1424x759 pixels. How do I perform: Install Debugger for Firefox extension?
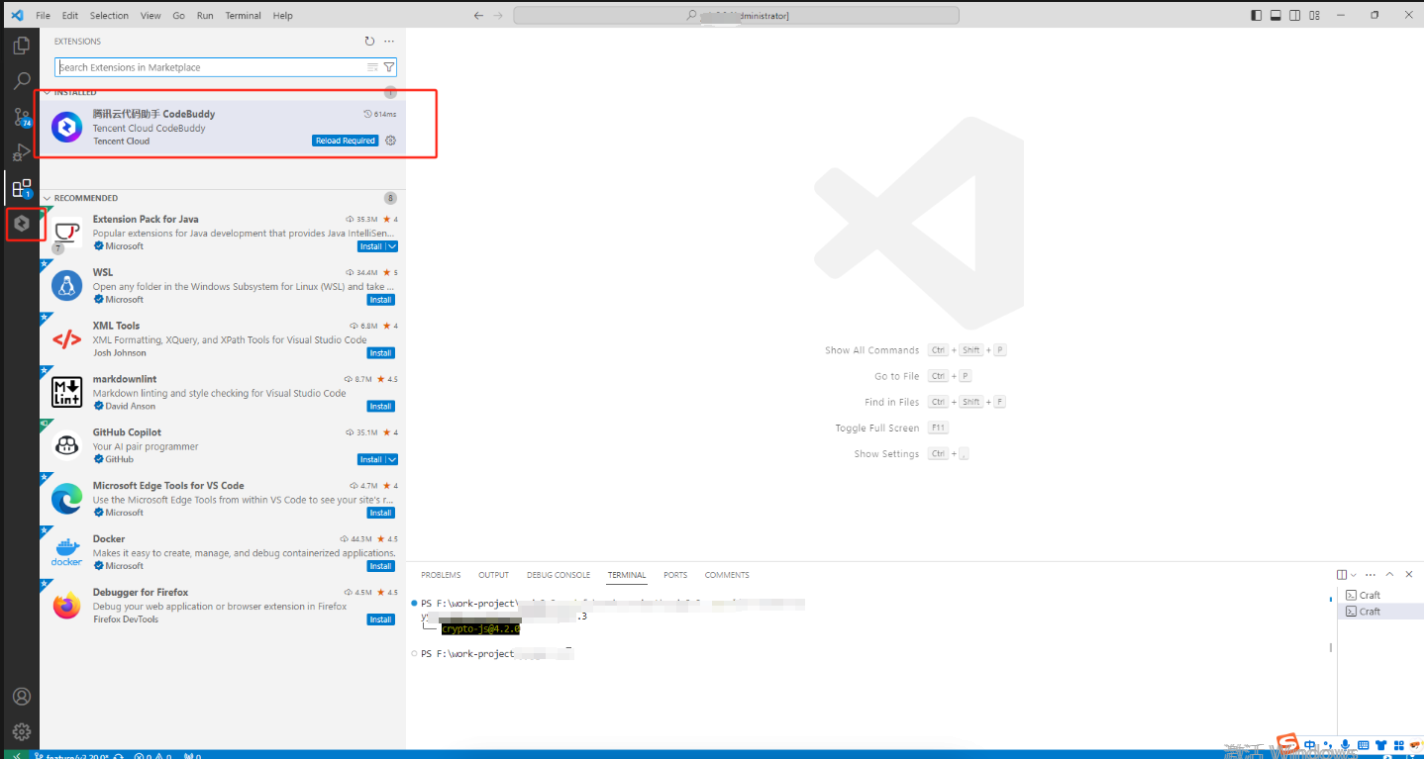[380, 619]
